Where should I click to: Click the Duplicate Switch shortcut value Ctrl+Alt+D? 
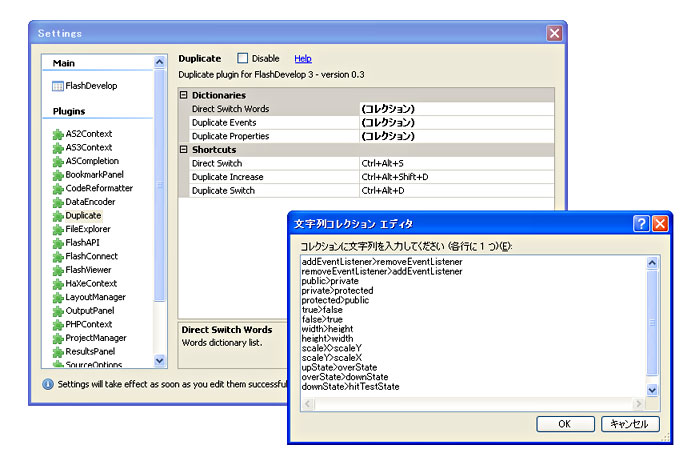click(457, 190)
